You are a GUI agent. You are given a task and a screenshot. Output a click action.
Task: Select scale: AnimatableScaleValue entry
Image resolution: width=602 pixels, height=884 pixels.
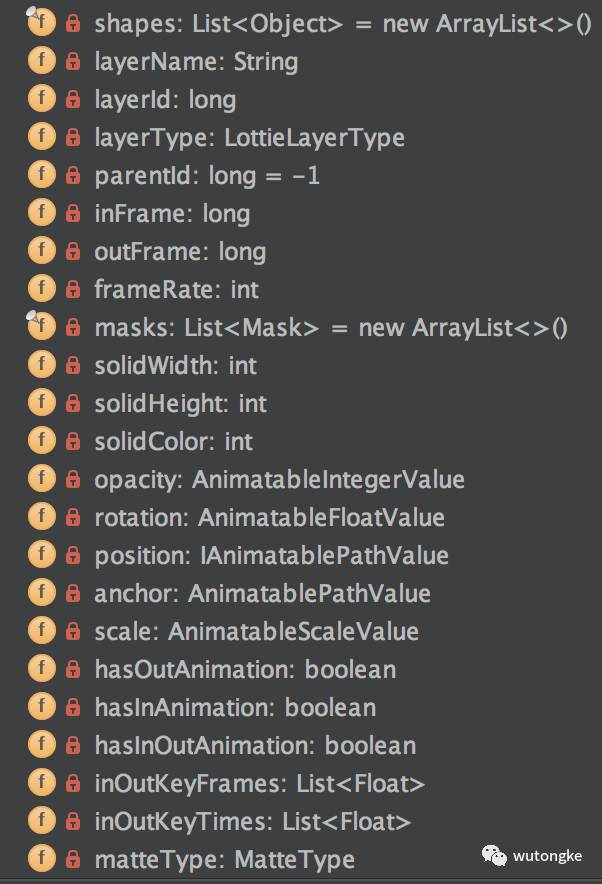coord(256,631)
